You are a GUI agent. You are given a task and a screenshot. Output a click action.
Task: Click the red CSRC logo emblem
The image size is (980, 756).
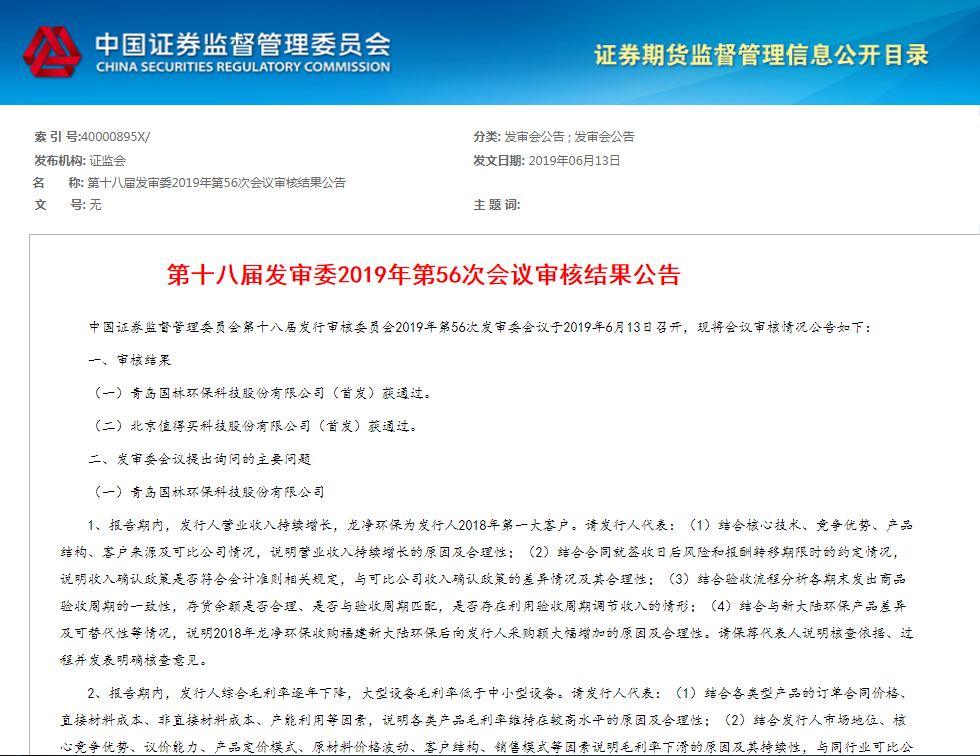52,52
